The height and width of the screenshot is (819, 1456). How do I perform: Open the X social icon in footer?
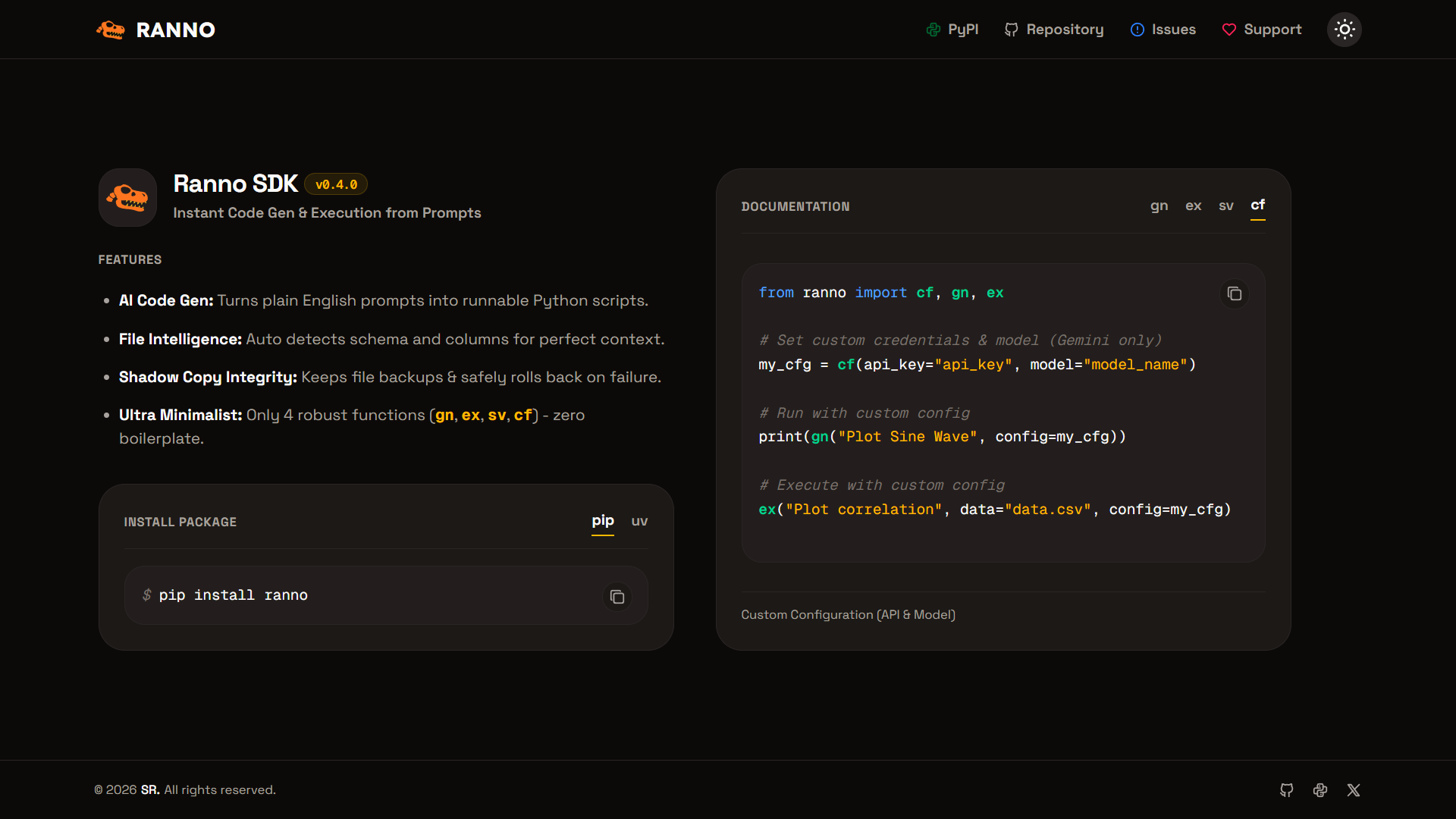(1354, 790)
